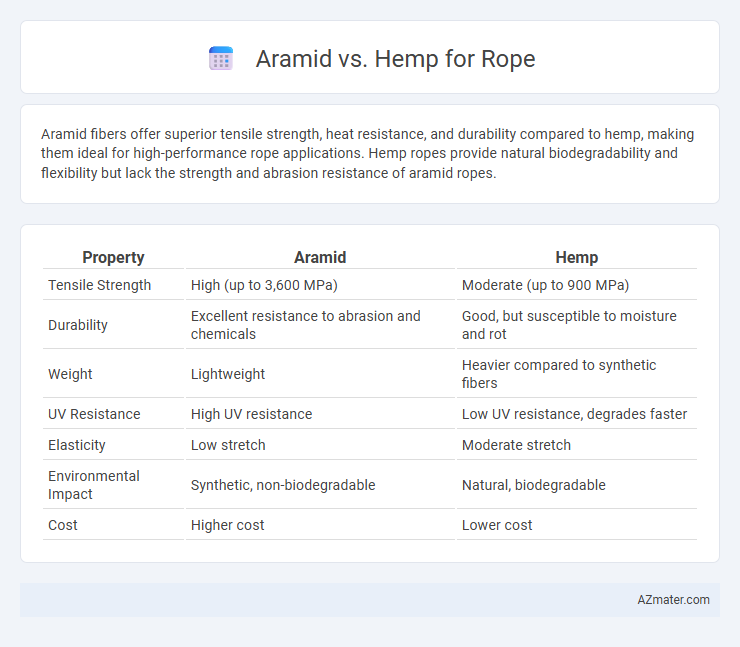Click the 'Aramid vs. Hemp for Rope' title
The height and width of the screenshot is (647, 740).
click(395, 59)
